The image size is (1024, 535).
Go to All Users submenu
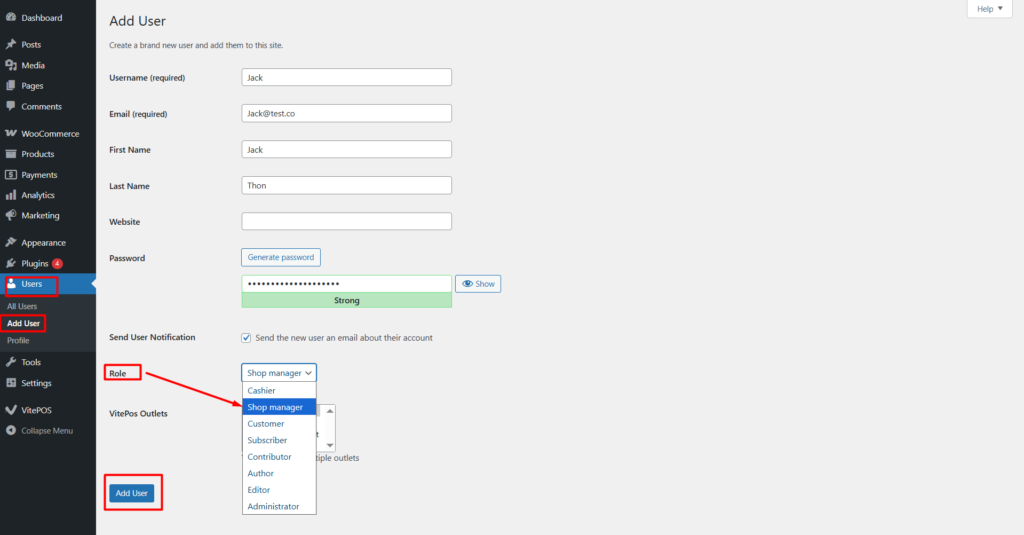(22, 306)
